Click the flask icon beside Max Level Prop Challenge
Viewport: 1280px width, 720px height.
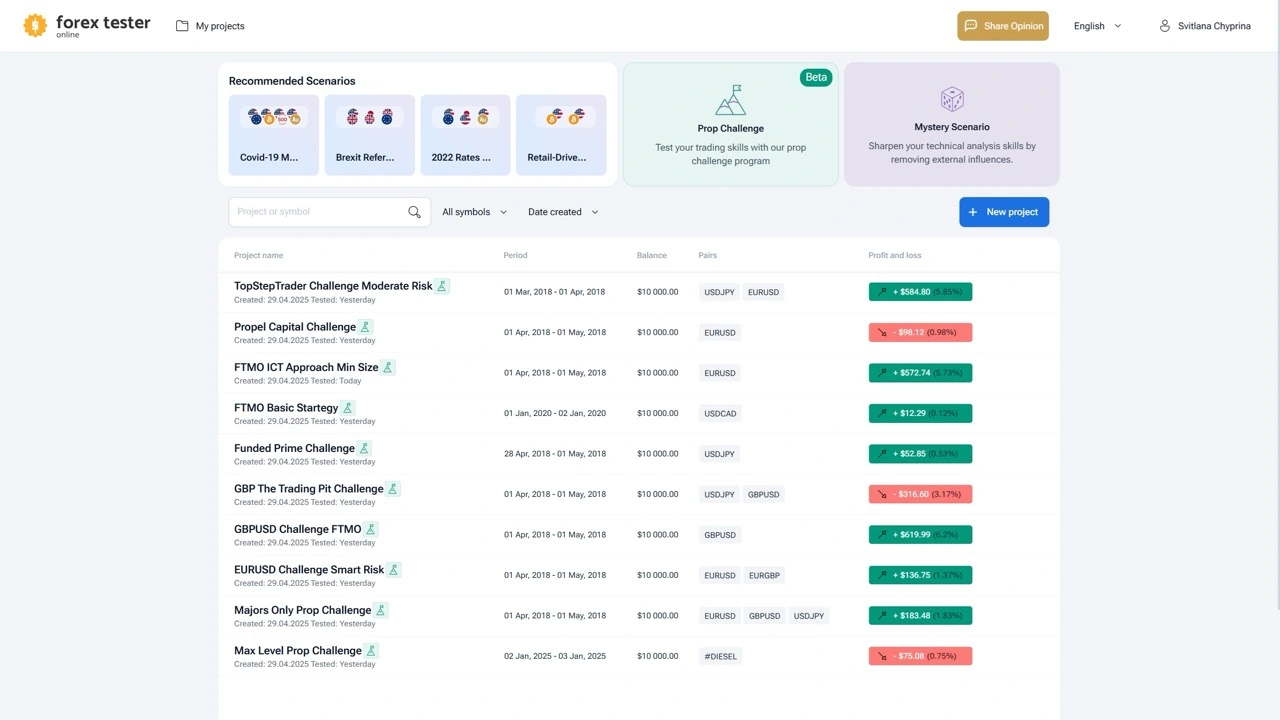tap(371, 651)
